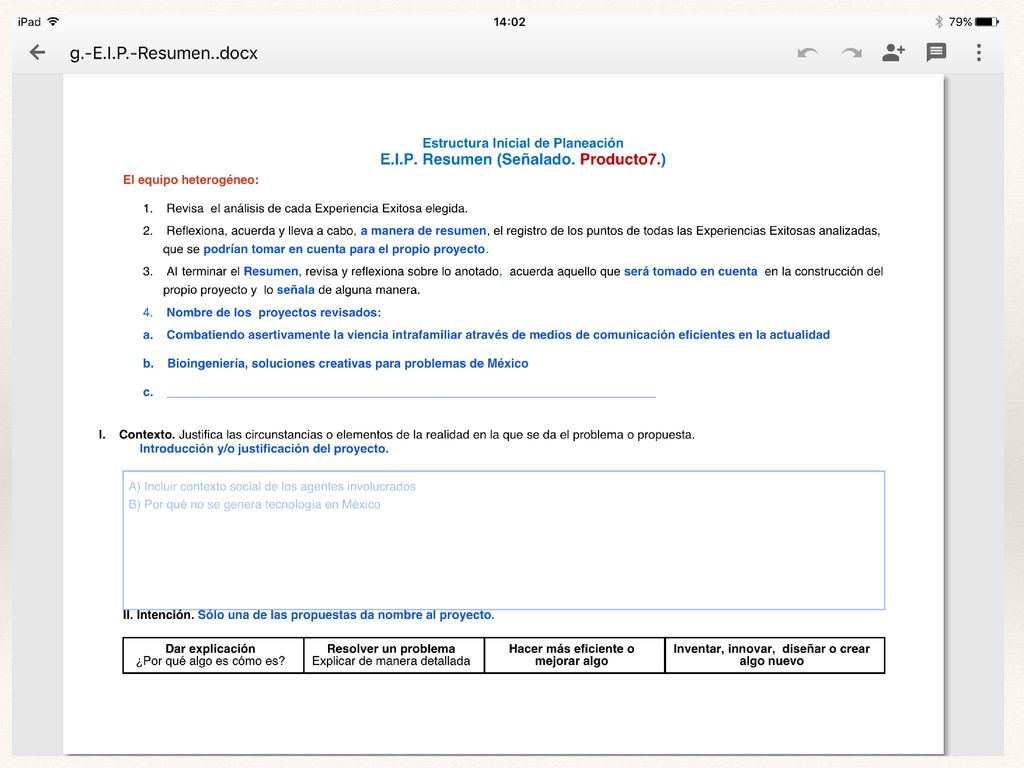This screenshot has height=768, width=1024.
Task: Click the blue word Resumen in item 3
Action: tap(271, 271)
